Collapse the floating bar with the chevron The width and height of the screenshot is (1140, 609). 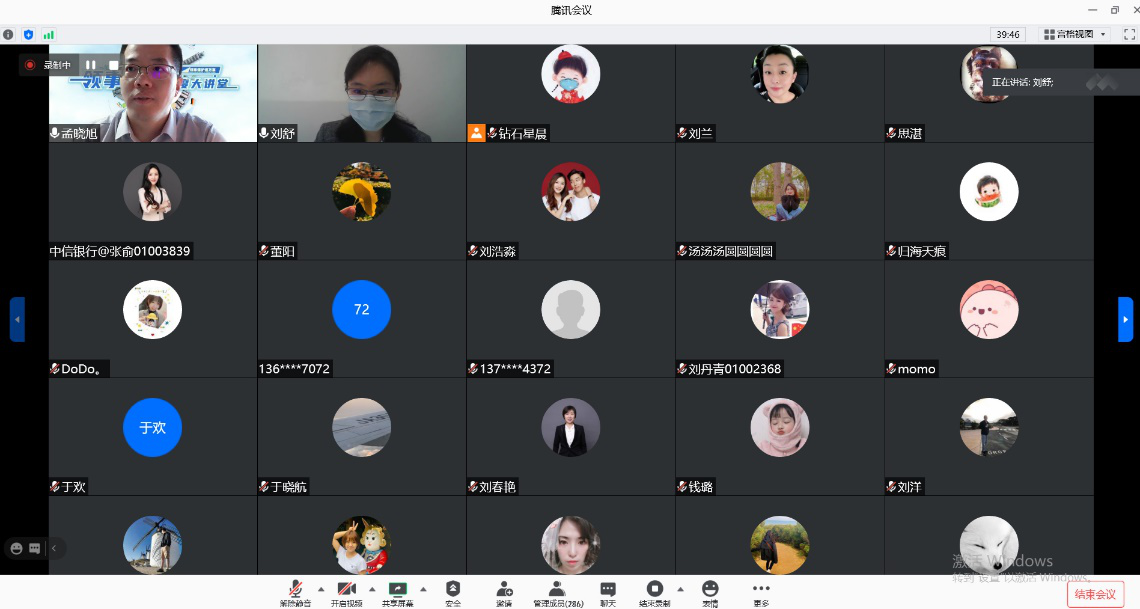coord(54,549)
